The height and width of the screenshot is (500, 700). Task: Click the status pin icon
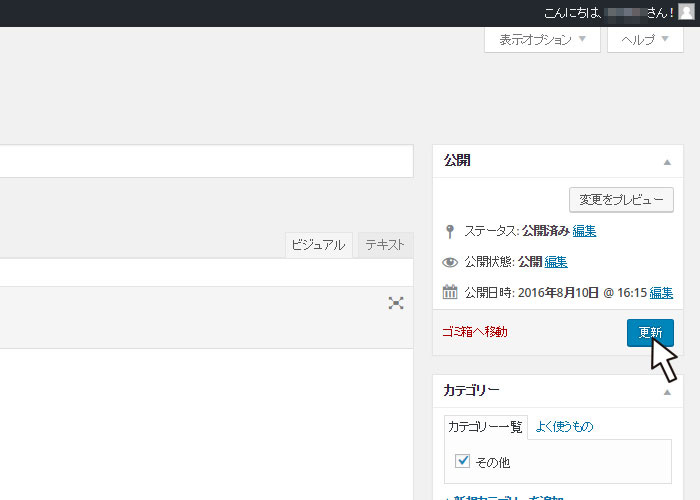[450, 231]
